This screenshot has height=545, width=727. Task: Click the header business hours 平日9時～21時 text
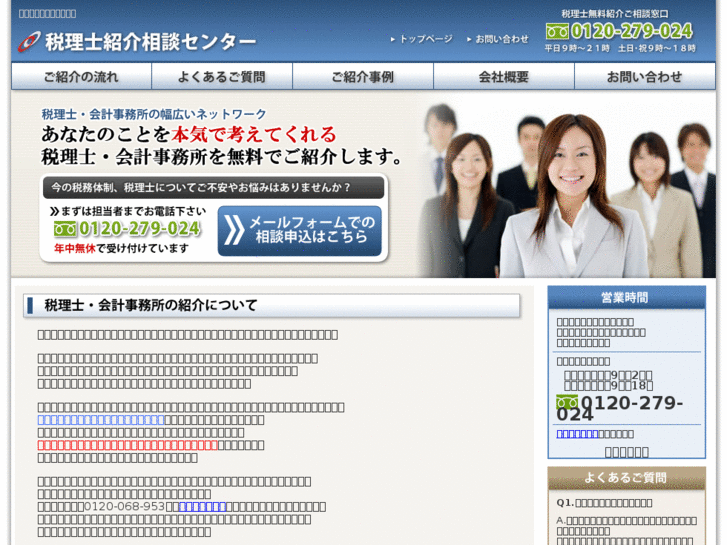tap(577, 48)
